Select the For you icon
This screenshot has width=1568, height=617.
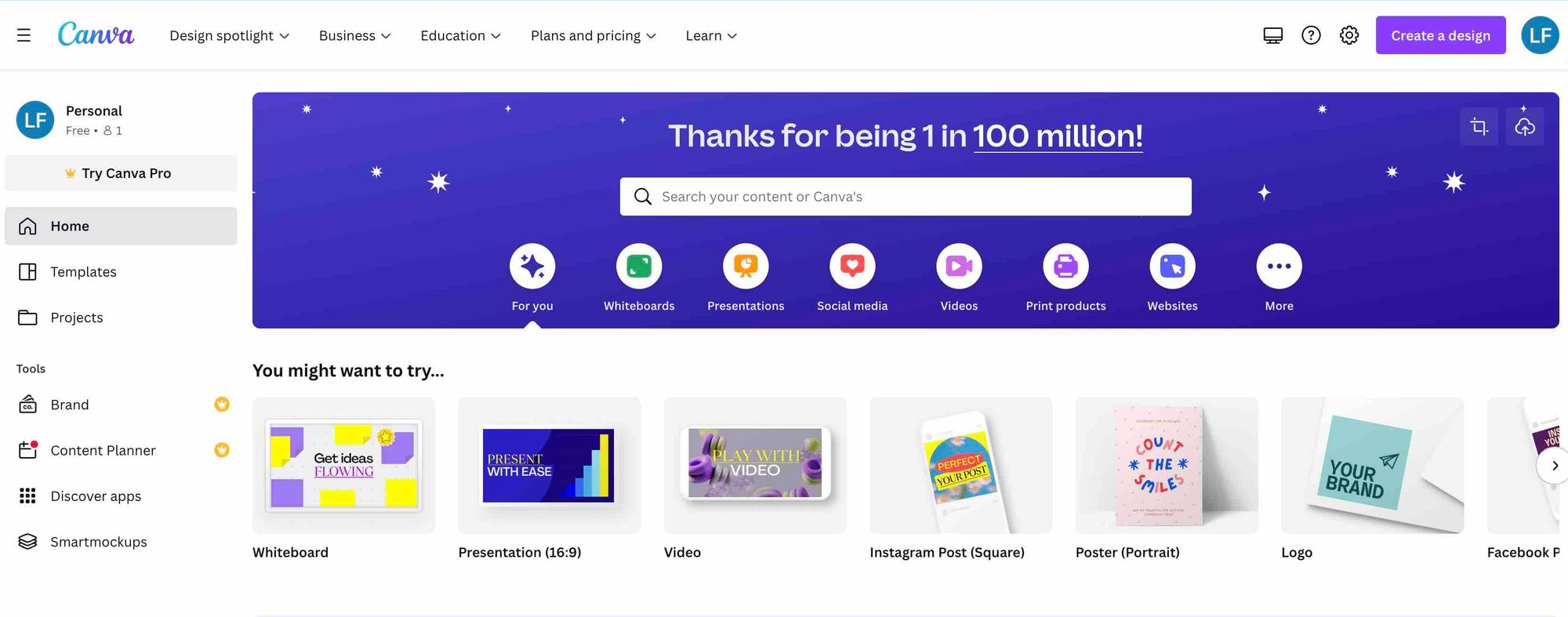tap(532, 267)
